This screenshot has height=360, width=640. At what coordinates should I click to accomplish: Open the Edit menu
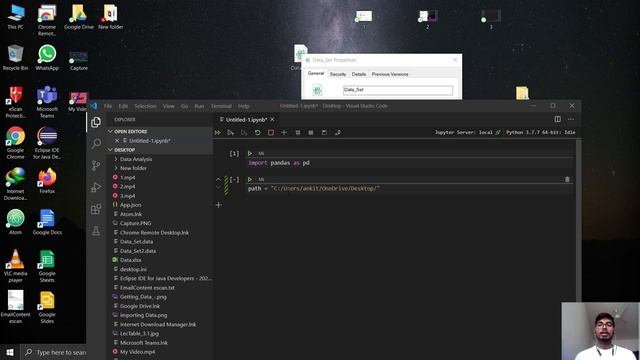[123, 106]
